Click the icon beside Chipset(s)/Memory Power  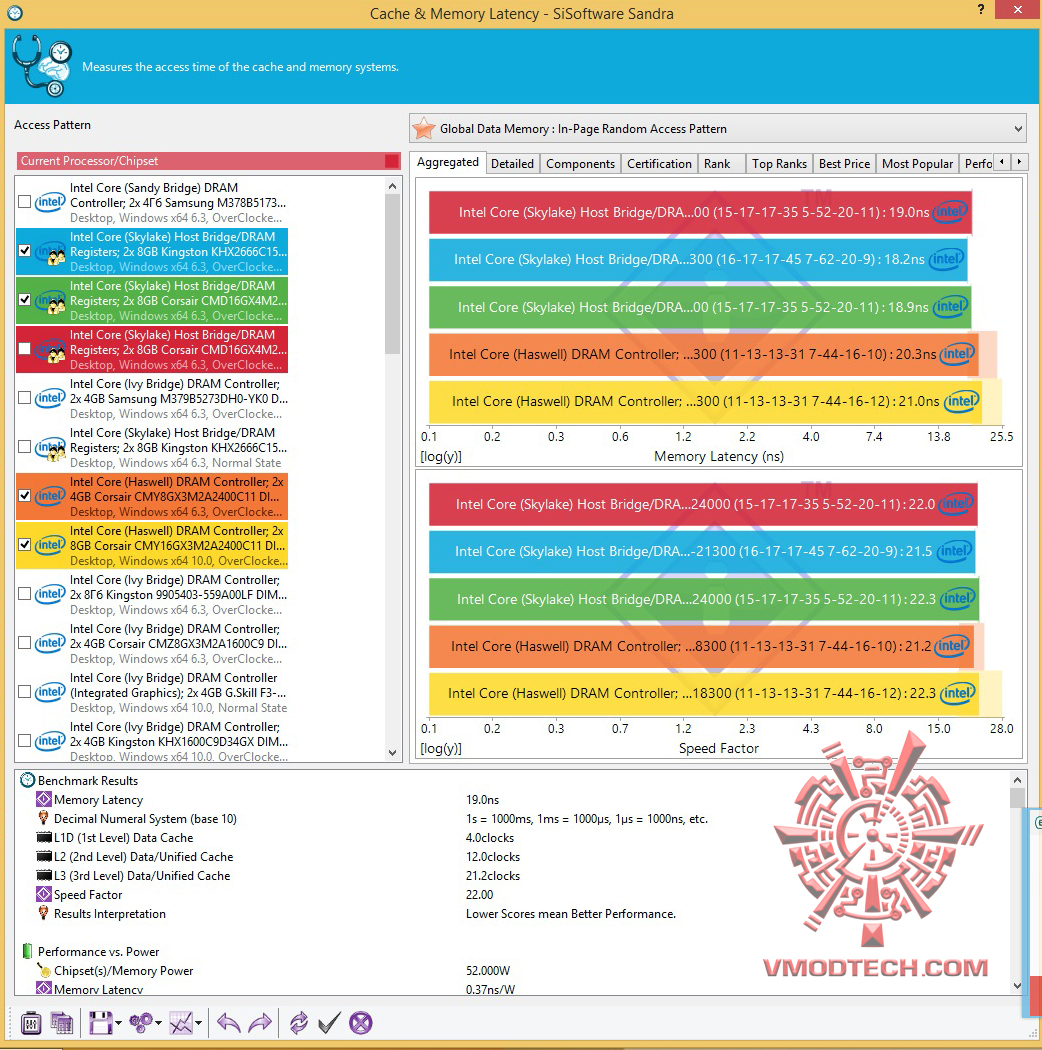(44, 970)
